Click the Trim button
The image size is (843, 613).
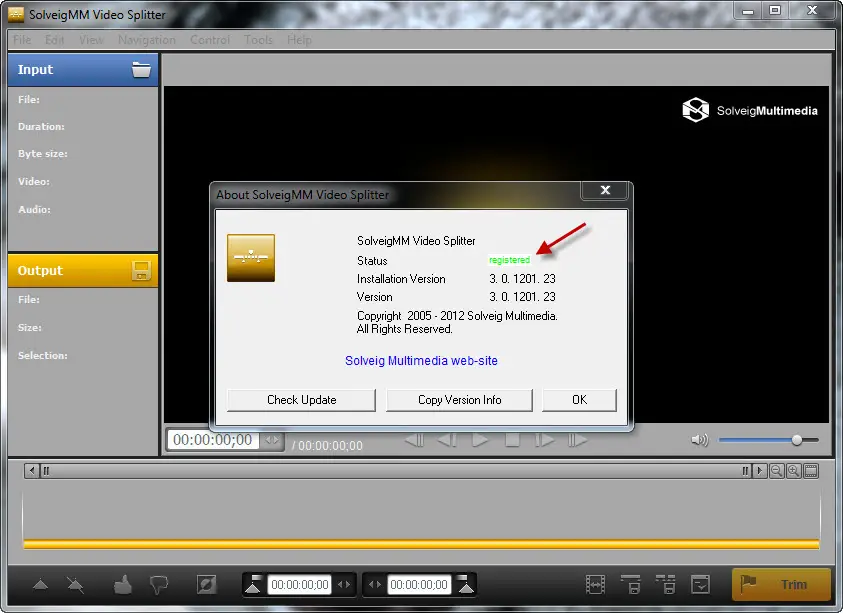(x=781, y=585)
